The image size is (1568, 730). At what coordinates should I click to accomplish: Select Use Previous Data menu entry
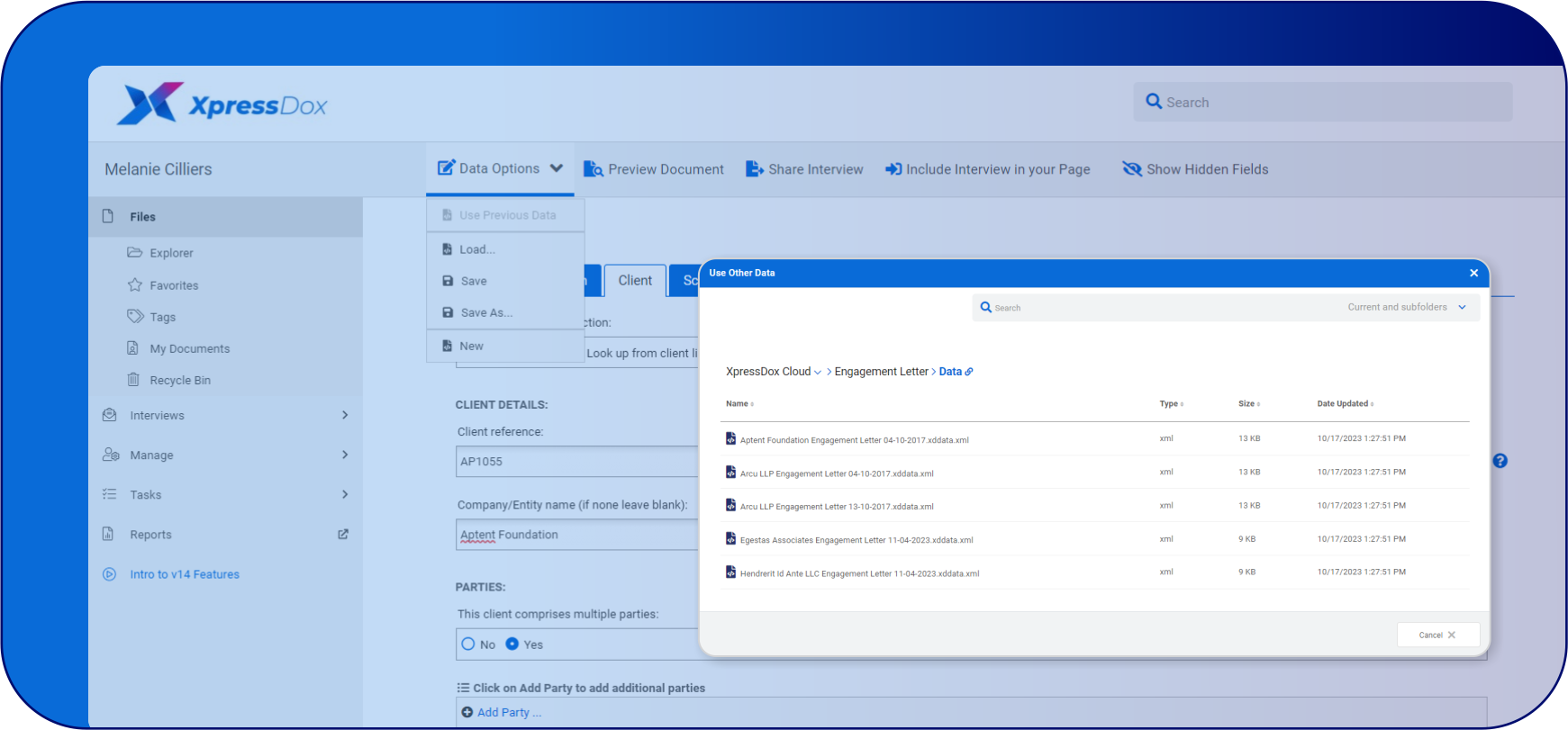pos(505,215)
